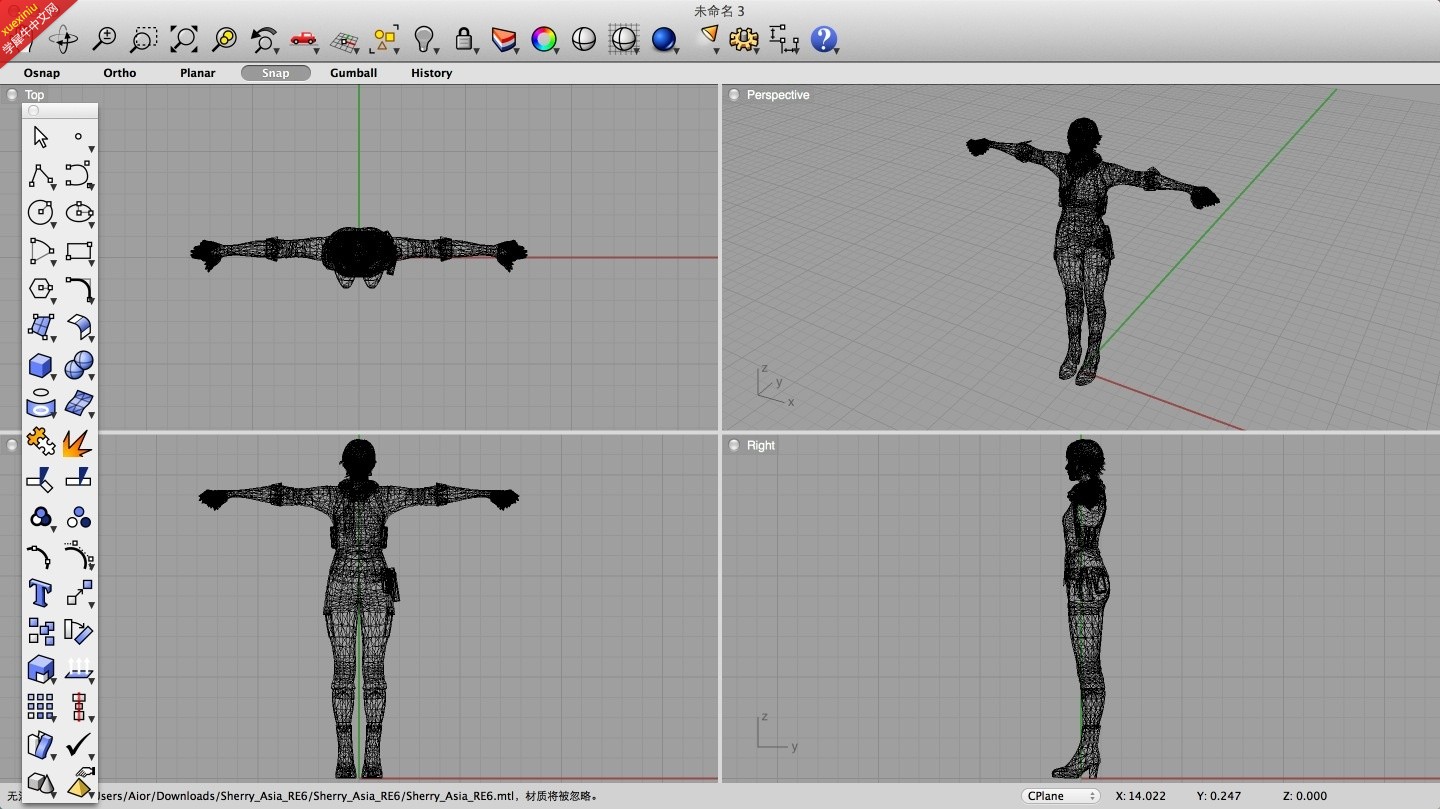Toggle Planar mode
This screenshot has height=809, width=1440.
(x=198, y=73)
